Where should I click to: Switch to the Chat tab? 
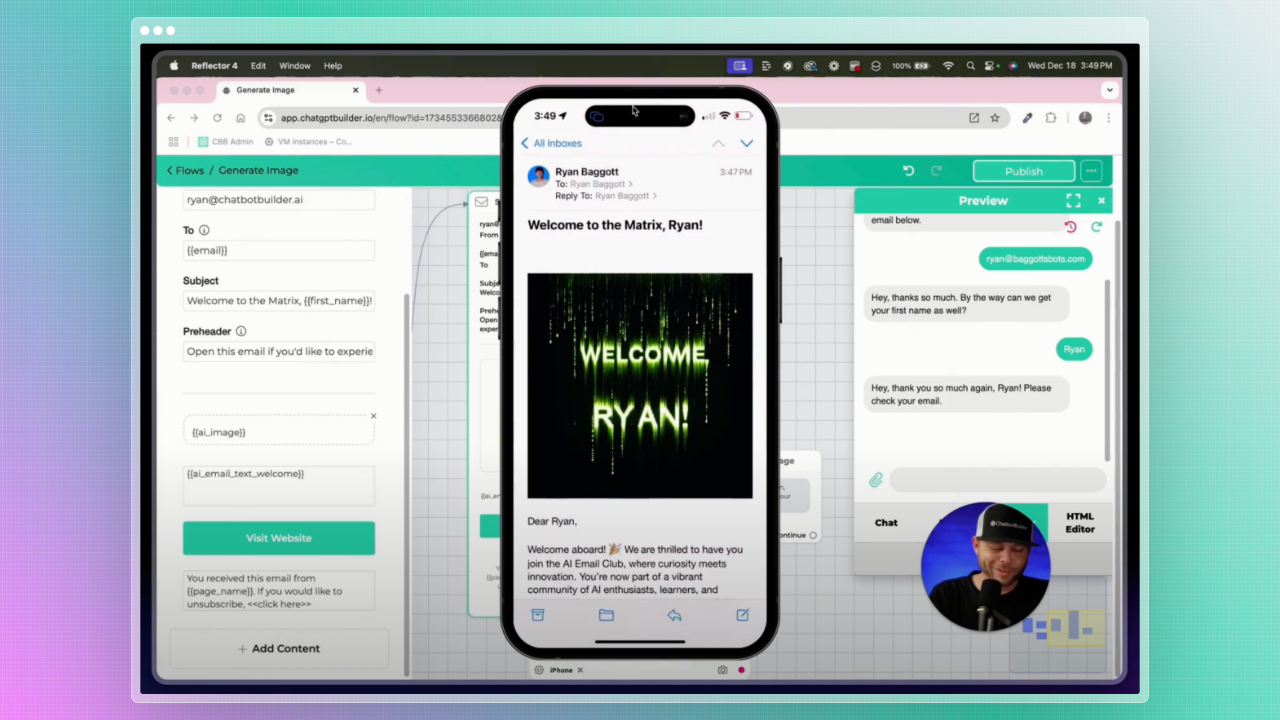886,523
